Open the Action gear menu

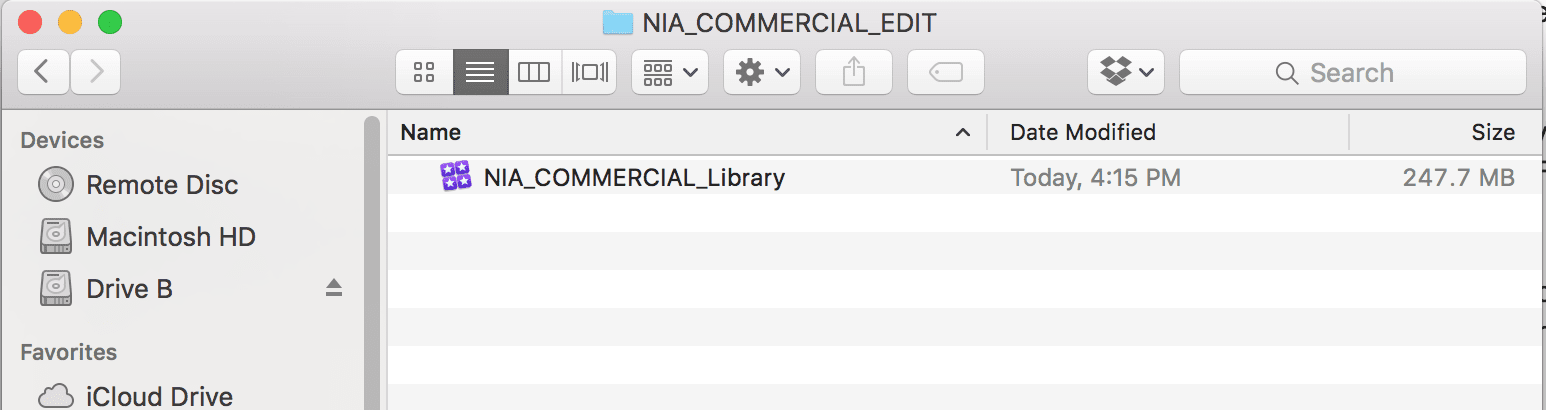(x=761, y=72)
